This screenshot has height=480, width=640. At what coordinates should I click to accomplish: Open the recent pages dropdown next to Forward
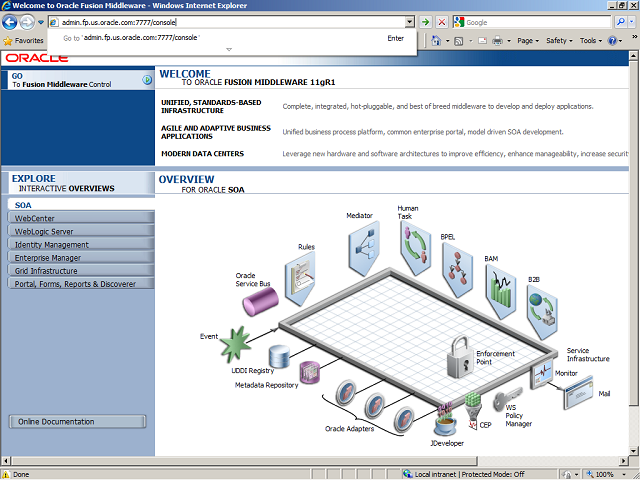[x=41, y=22]
